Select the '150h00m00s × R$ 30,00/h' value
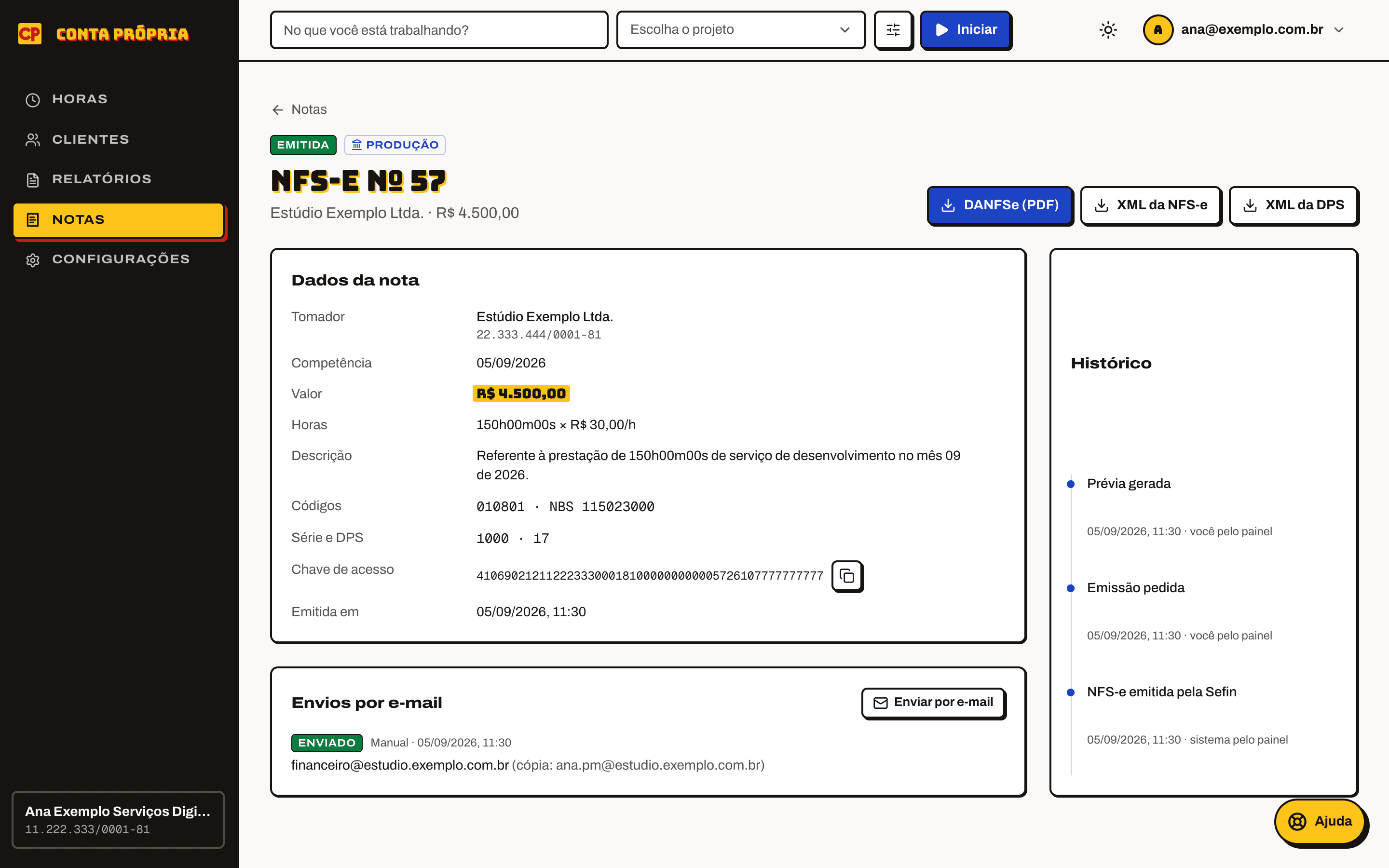1389x868 pixels. tap(556, 425)
